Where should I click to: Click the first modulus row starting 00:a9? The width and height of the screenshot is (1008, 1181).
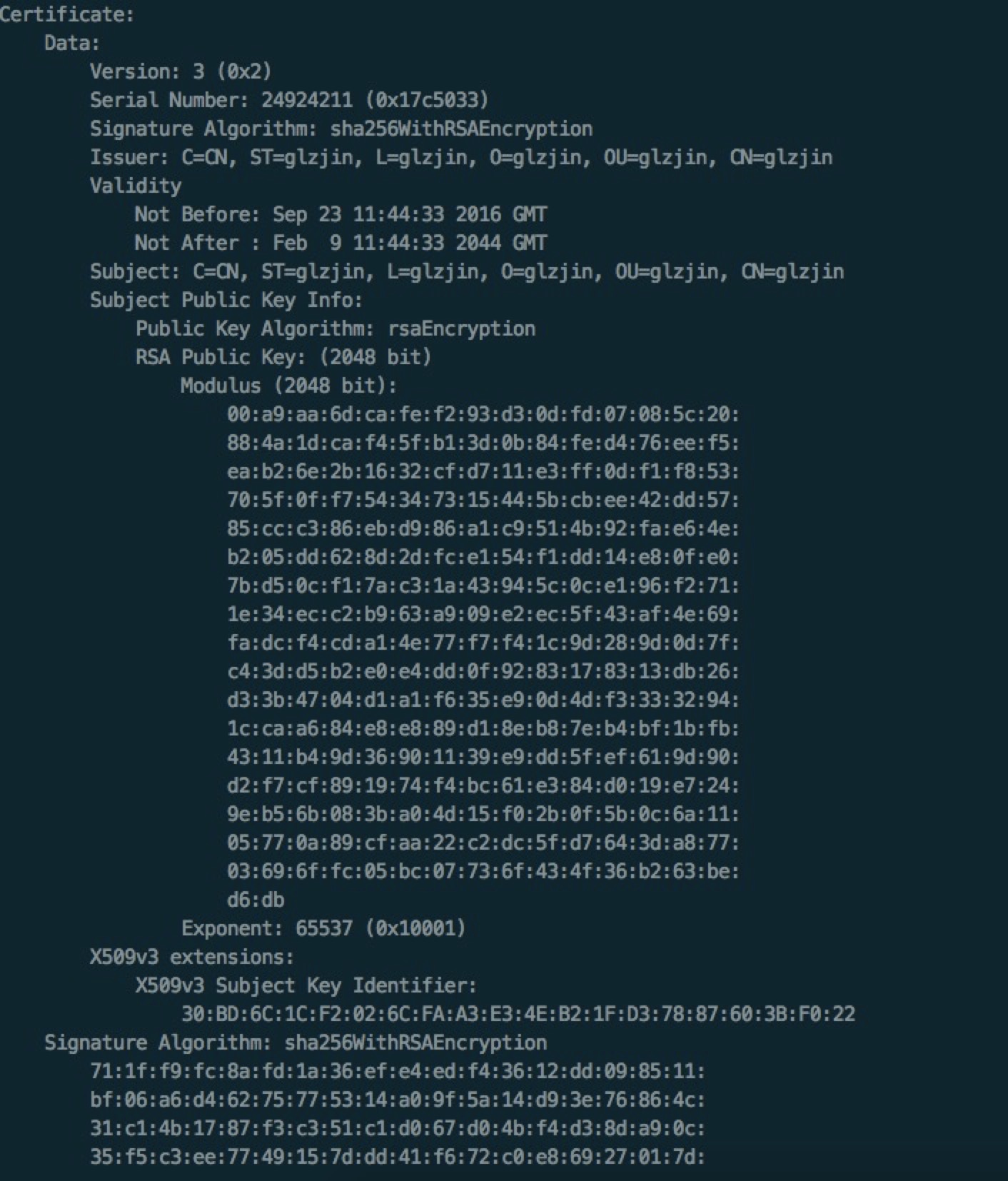483,414
